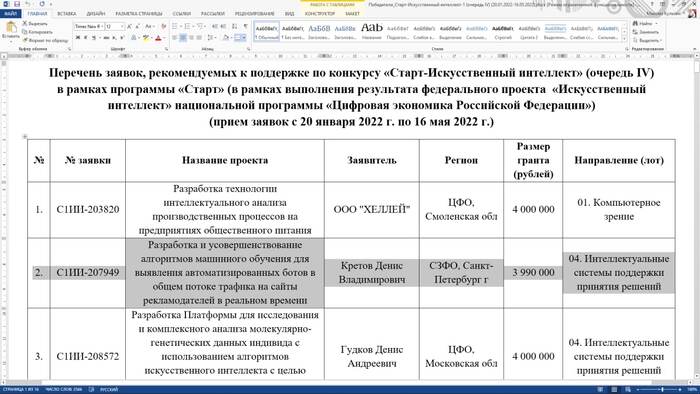
Task: Switch to РЕЦЕНЗИРОВАНИЕ tab
Action: point(254,14)
